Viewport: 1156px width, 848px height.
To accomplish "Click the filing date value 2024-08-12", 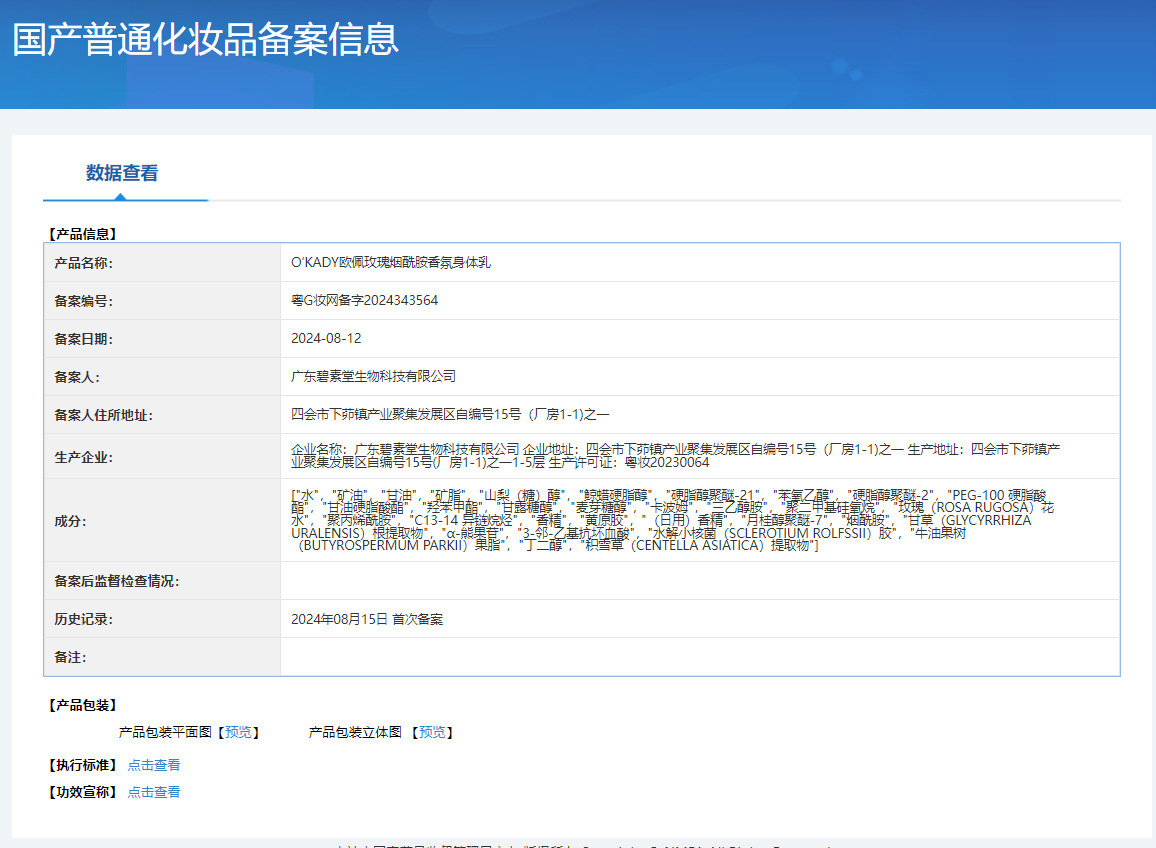I will pyautogui.click(x=326, y=338).
